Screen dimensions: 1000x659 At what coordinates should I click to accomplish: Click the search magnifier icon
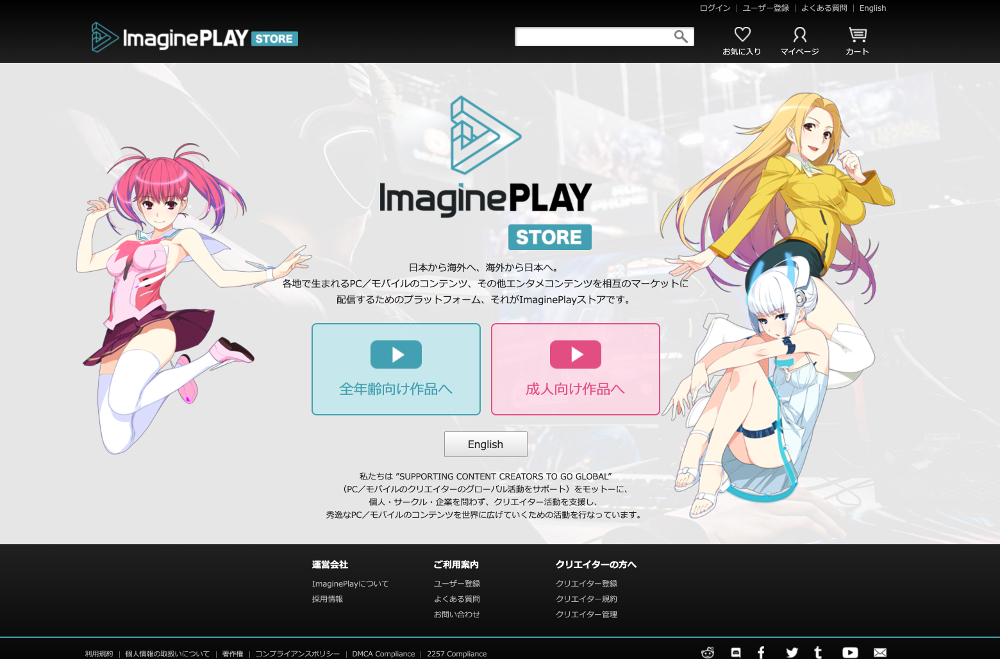coord(681,37)
